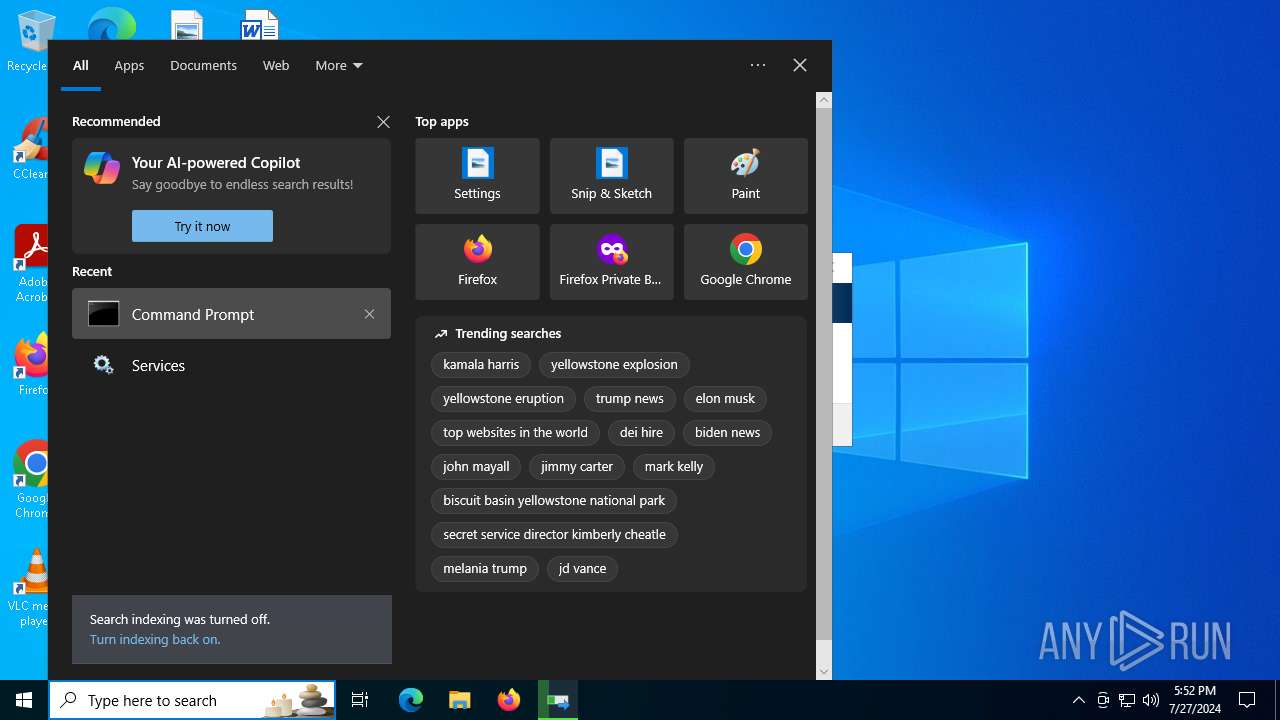Click scrollbar up arrow in search panel
Image resolution: width=1280 pixels, height=720 pixels.
coord(824,100)
